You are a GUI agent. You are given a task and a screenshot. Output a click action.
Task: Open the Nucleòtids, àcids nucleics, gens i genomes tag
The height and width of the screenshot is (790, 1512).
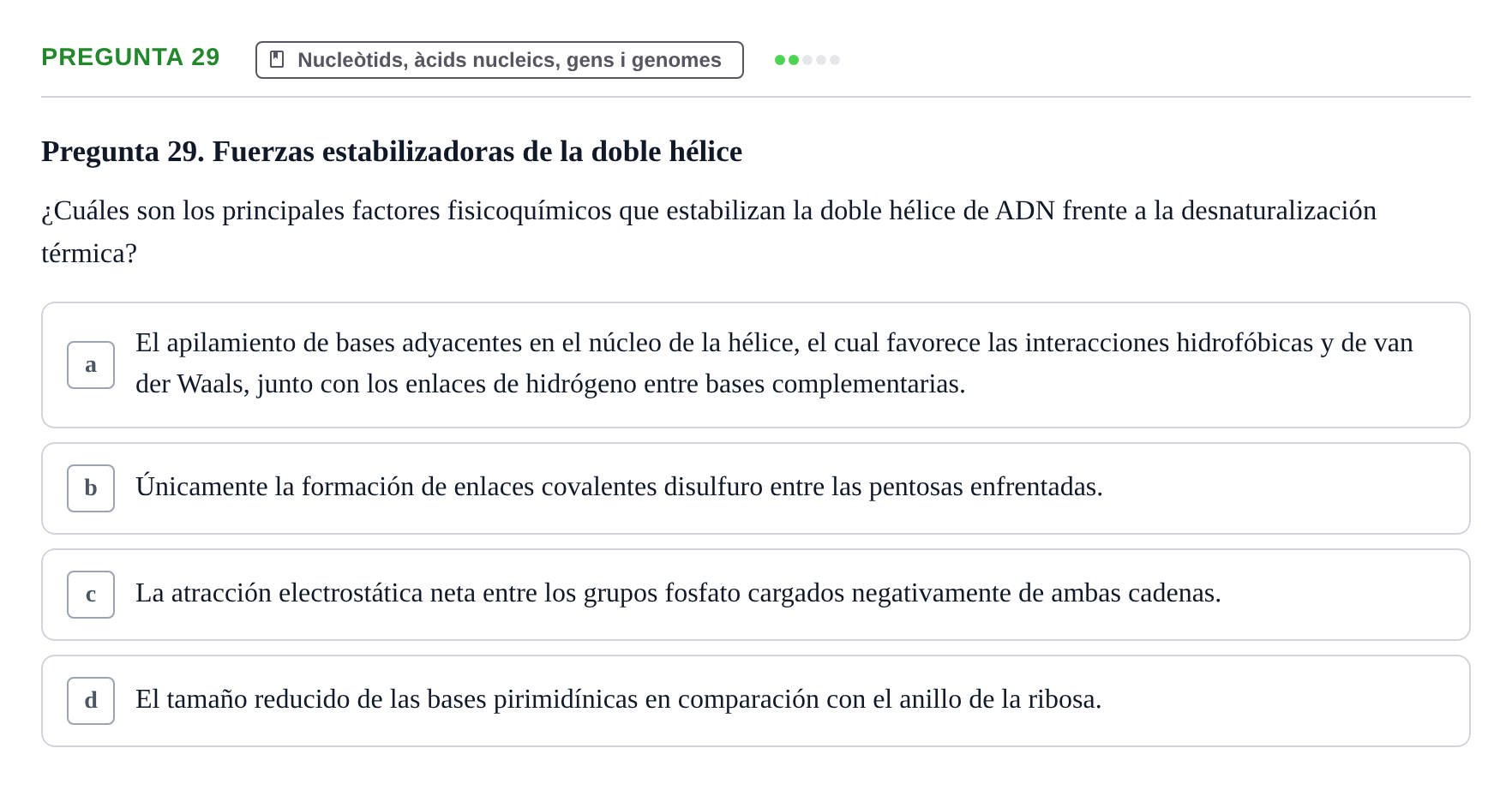point(500,60)
